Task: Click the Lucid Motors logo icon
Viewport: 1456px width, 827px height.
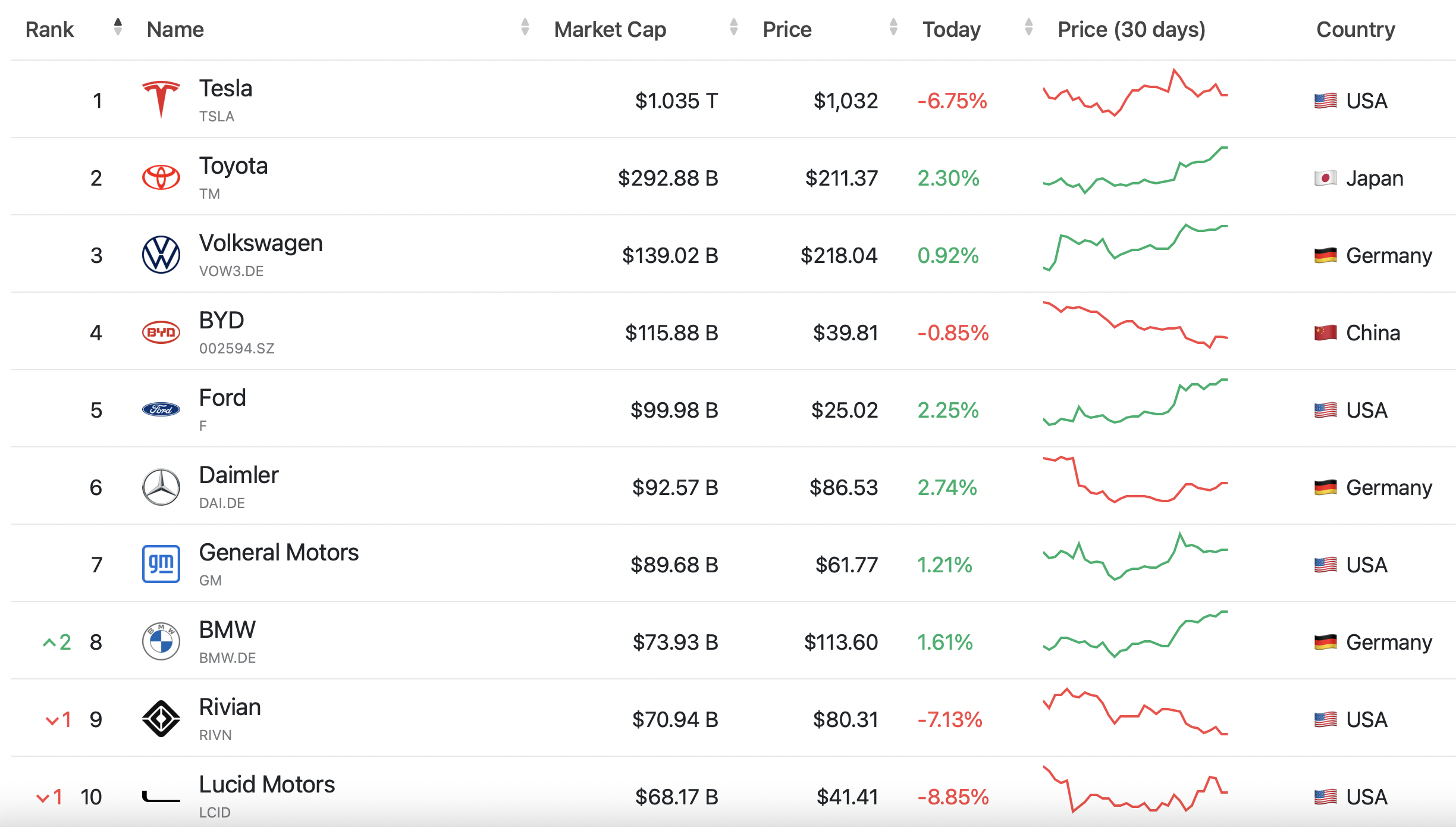Action: [161, 796]
